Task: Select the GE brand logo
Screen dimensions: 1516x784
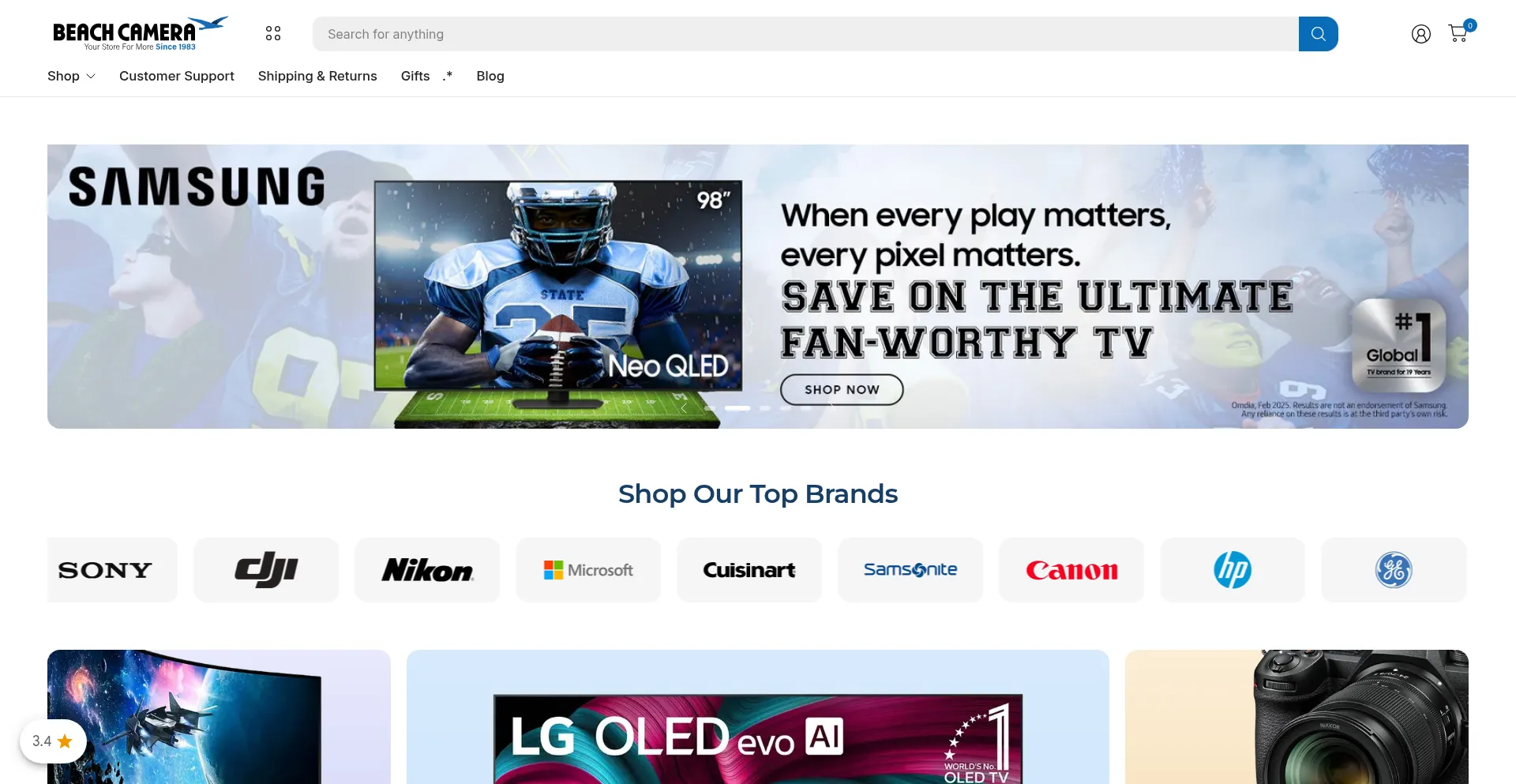Action: 1394,570
